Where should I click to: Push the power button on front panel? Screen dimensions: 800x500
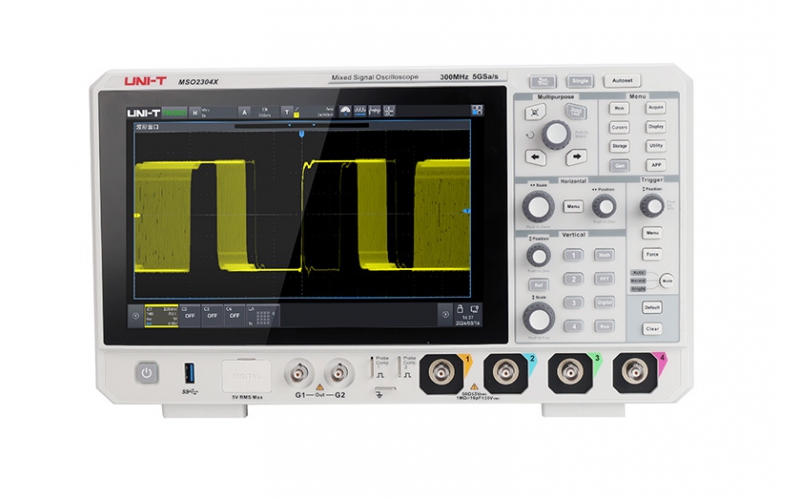(x=146, y=373)
